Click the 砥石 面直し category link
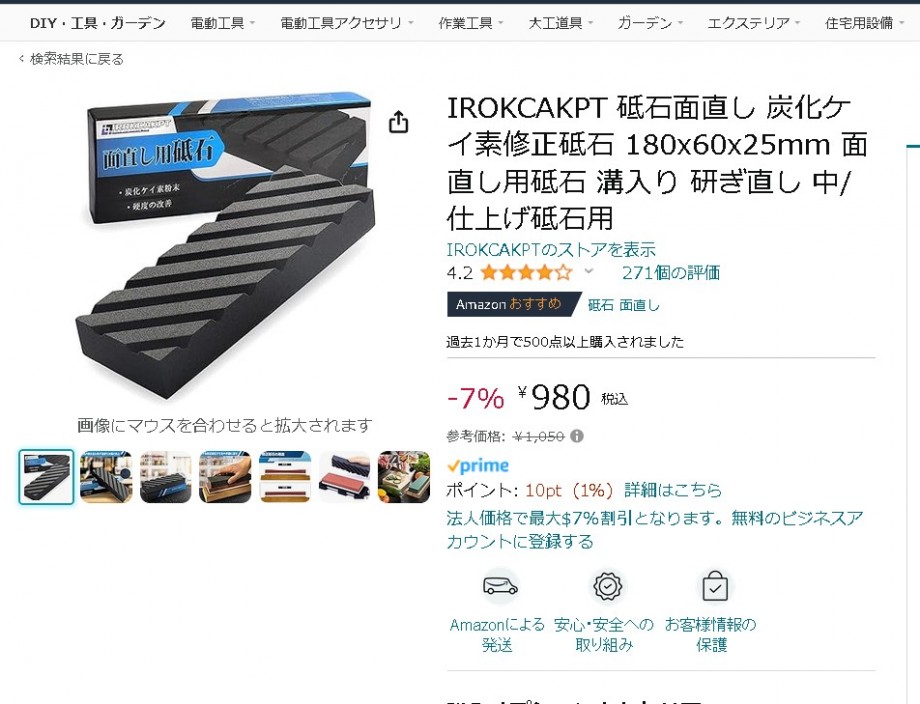The width and height of the screenshot is (920, 704). [624, 305]
